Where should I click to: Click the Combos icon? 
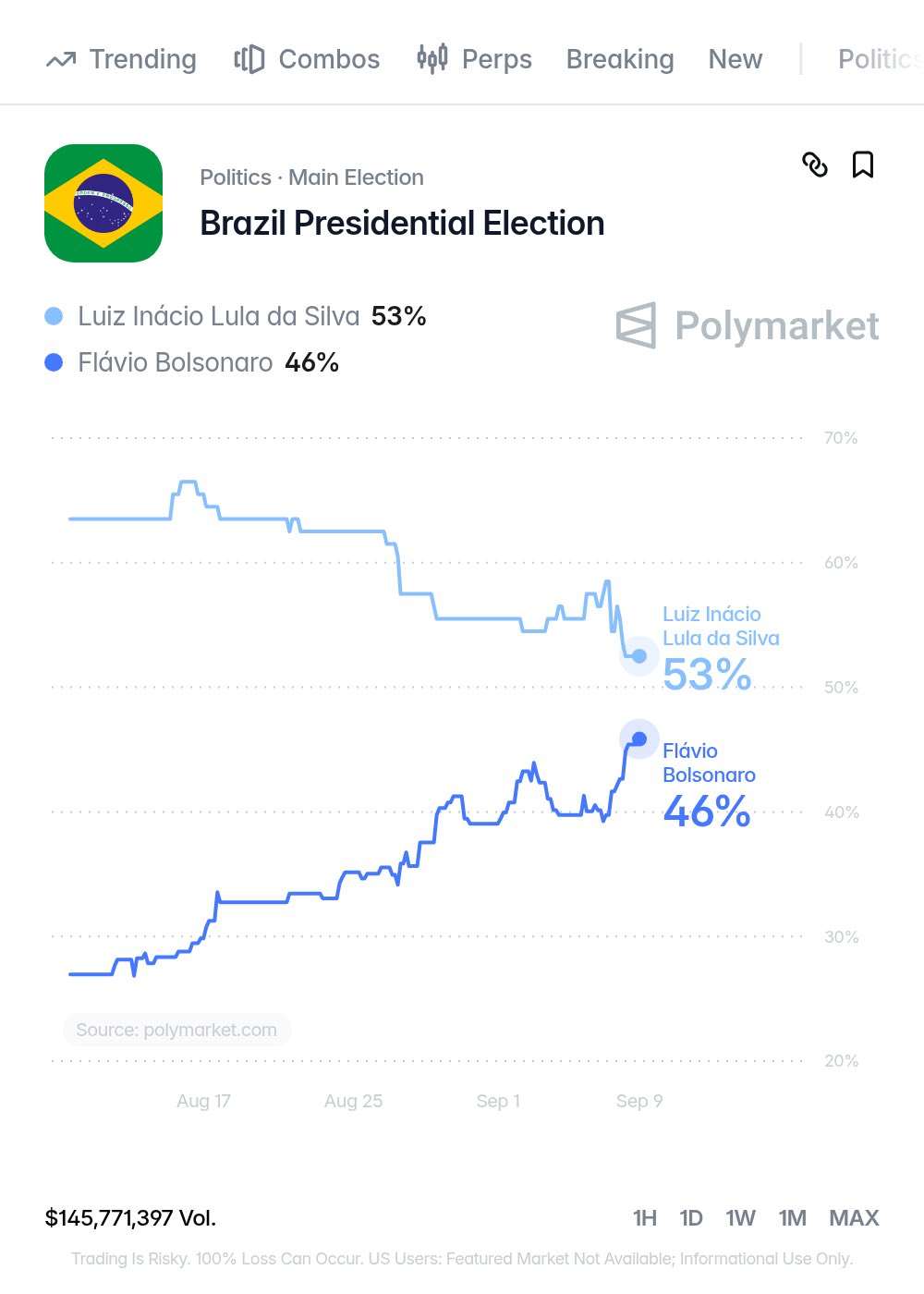(249, 59)
